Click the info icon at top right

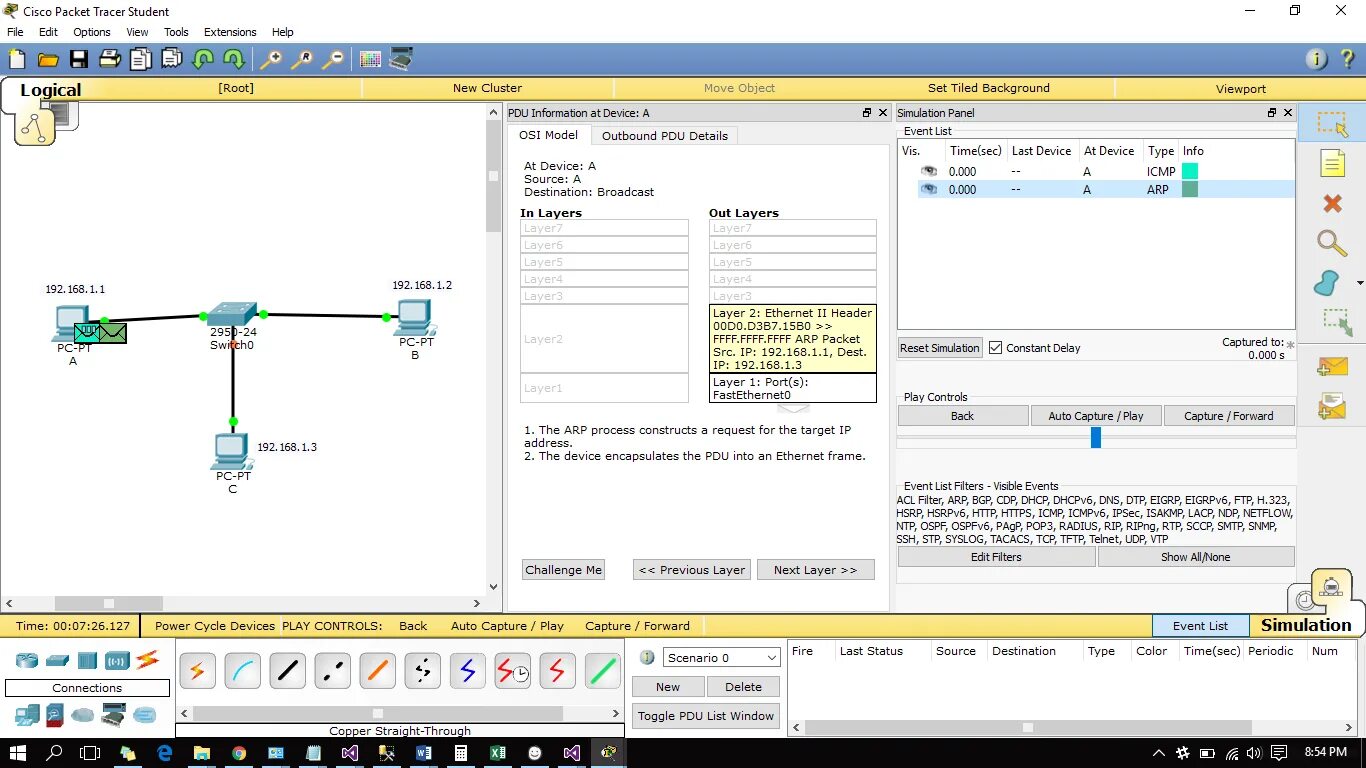pos(1317,59)
